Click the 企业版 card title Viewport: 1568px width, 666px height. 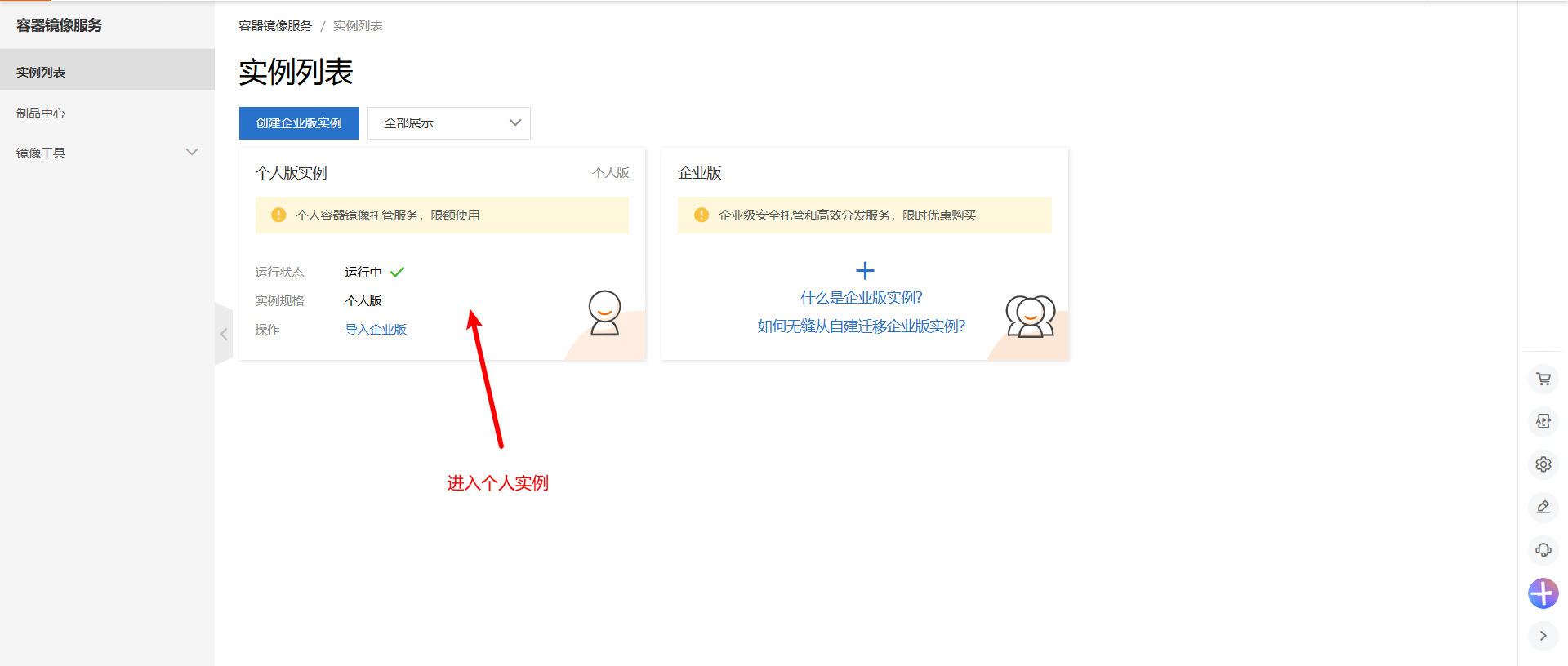(700, 173)
